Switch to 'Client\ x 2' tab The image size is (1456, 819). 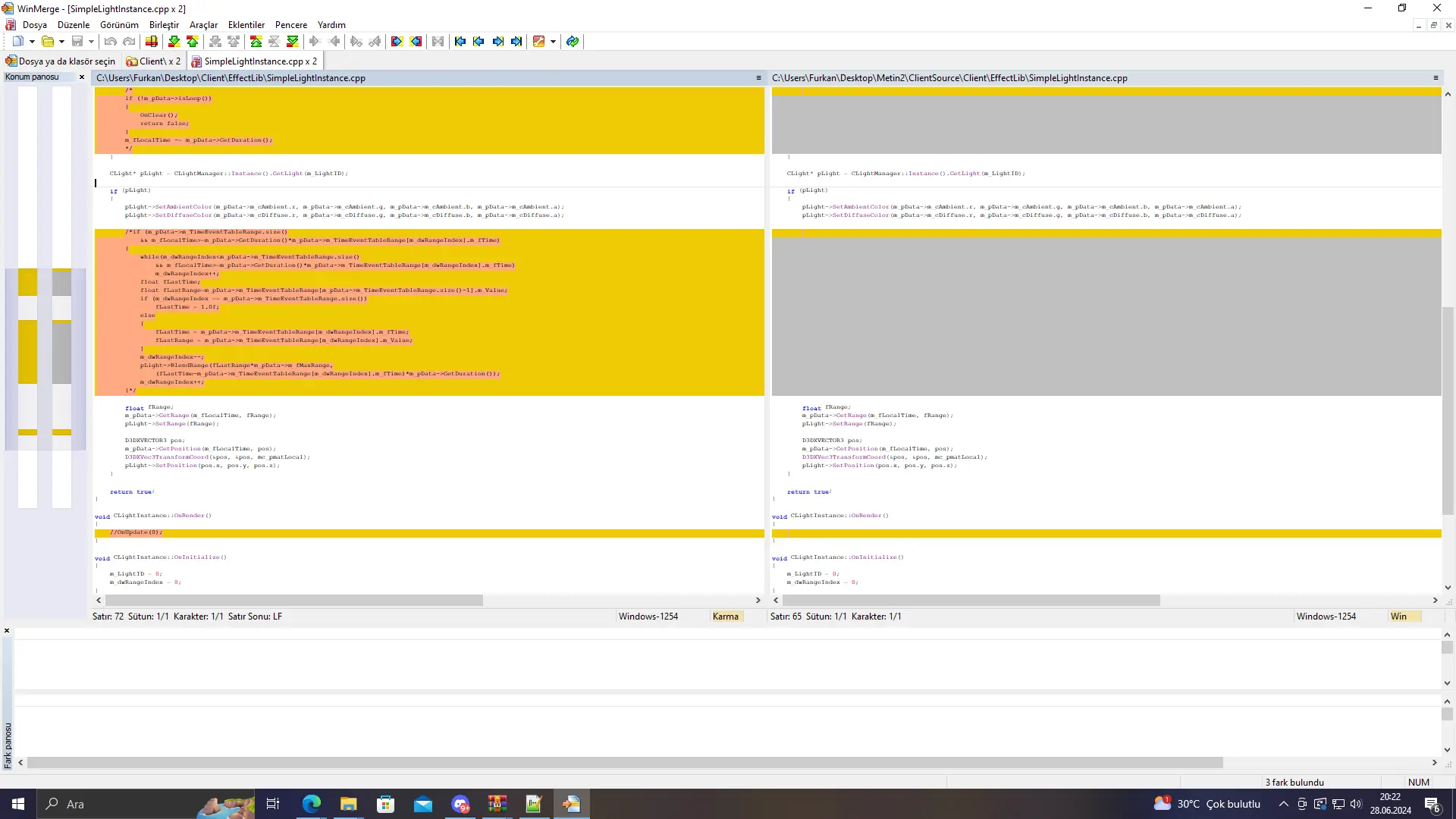tap(154, 61)
